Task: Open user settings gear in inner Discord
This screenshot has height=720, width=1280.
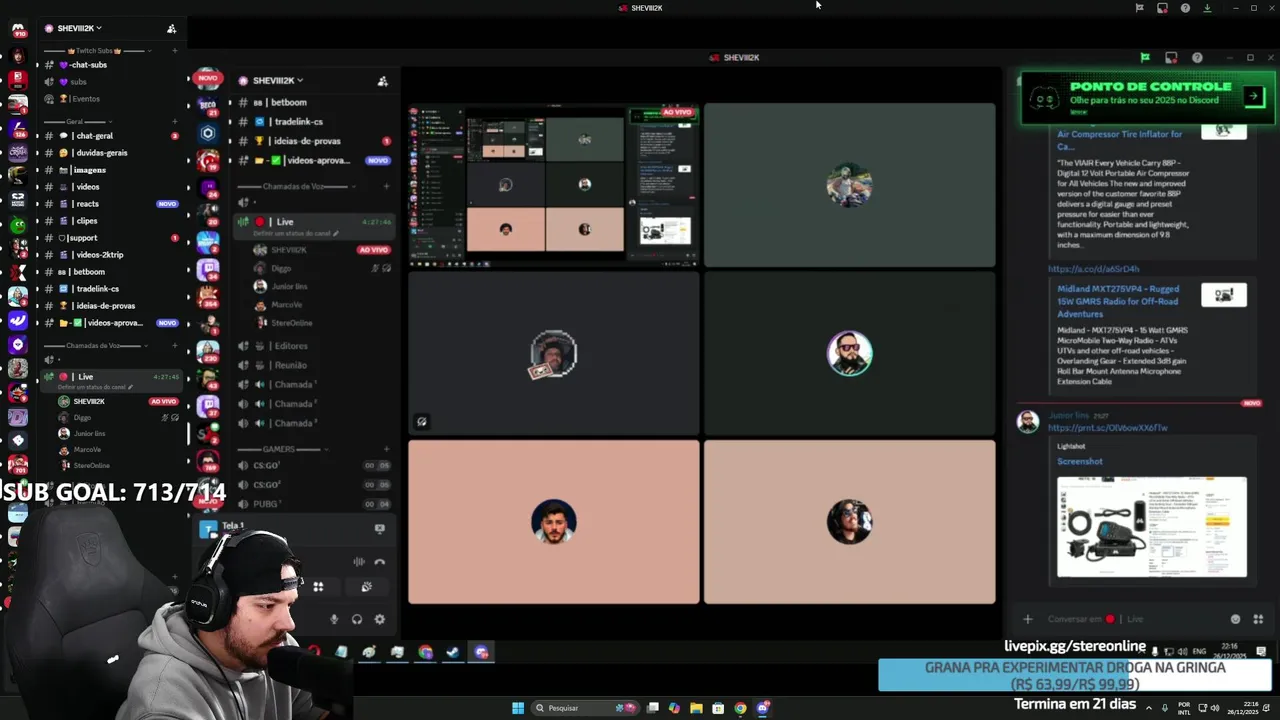Action: pyautogui.click(x=380, y=619)
